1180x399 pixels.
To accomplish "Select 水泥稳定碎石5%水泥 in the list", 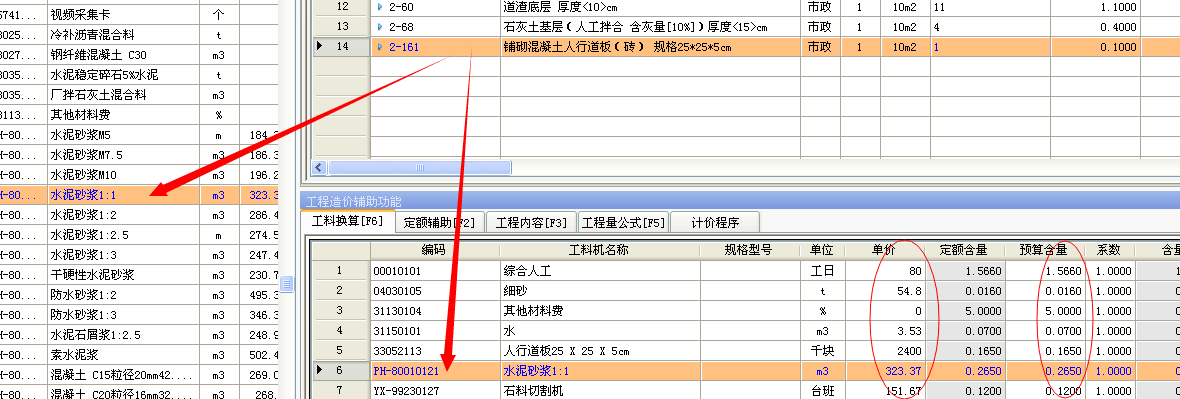I will (x=104, y=75).
